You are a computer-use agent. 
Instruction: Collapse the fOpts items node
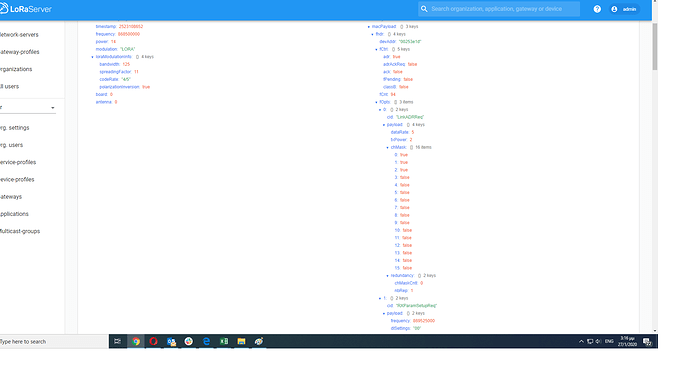376,102
